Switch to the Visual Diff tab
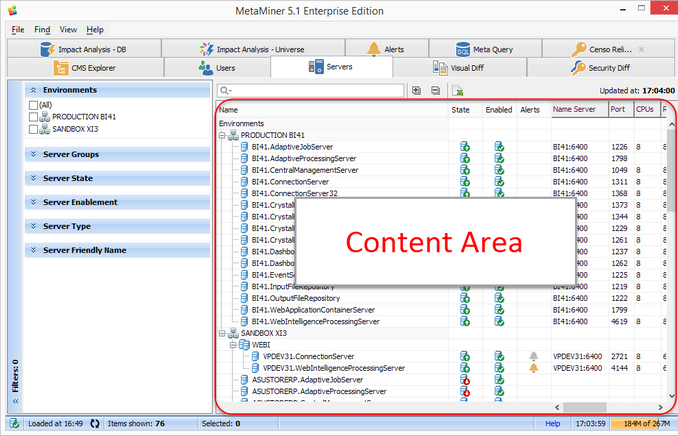 point(460,68)
